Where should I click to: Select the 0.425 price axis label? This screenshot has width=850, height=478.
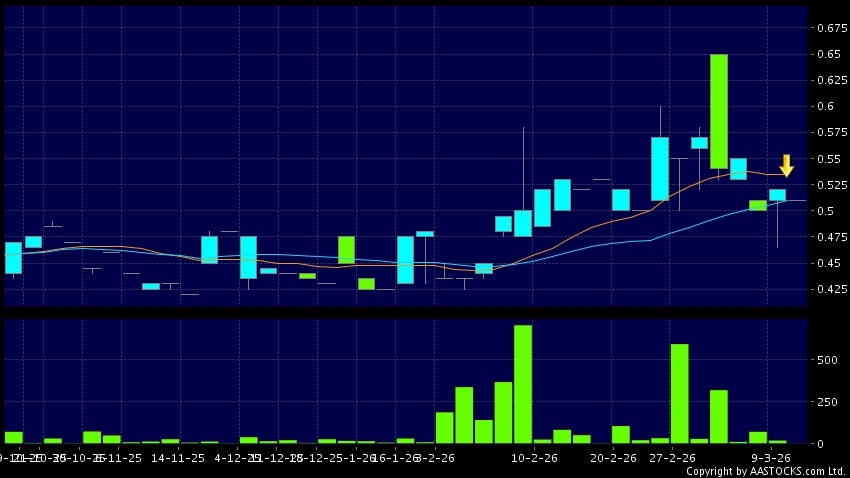(831, 289)
